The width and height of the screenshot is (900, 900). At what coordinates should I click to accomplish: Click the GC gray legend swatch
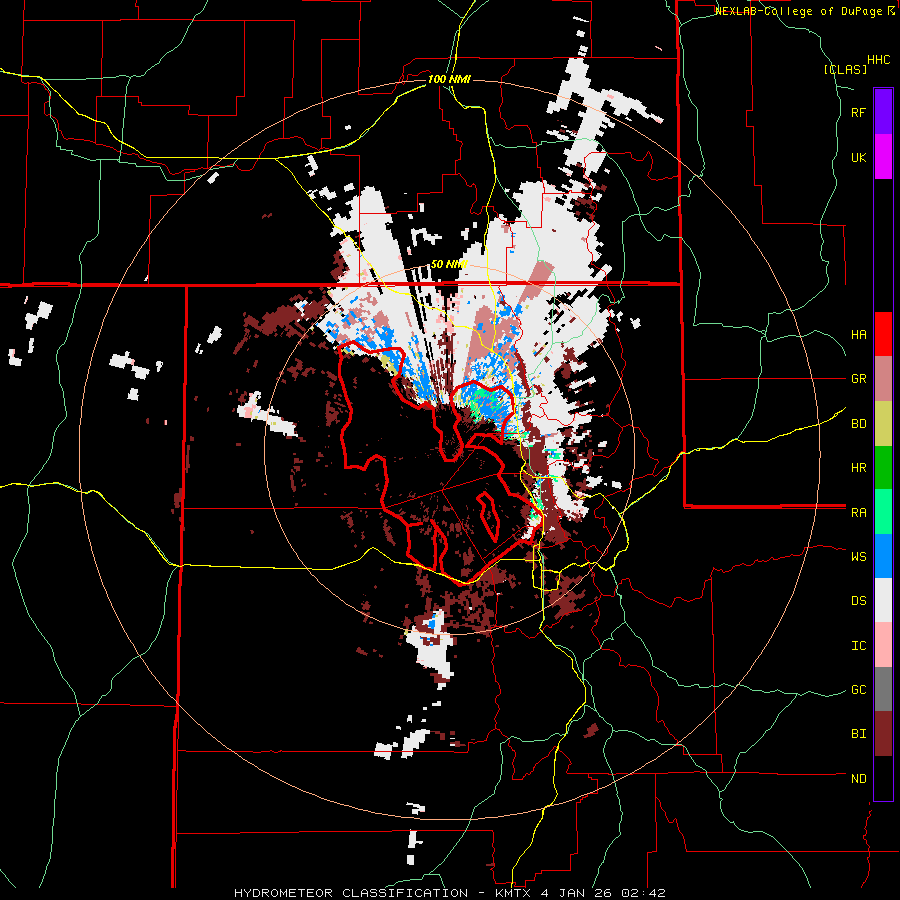tap(883, 689)
